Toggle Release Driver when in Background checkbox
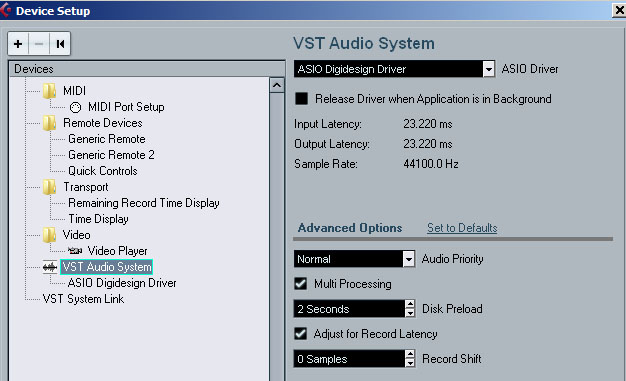Screen dimensions: 626x381 (301, 98)
